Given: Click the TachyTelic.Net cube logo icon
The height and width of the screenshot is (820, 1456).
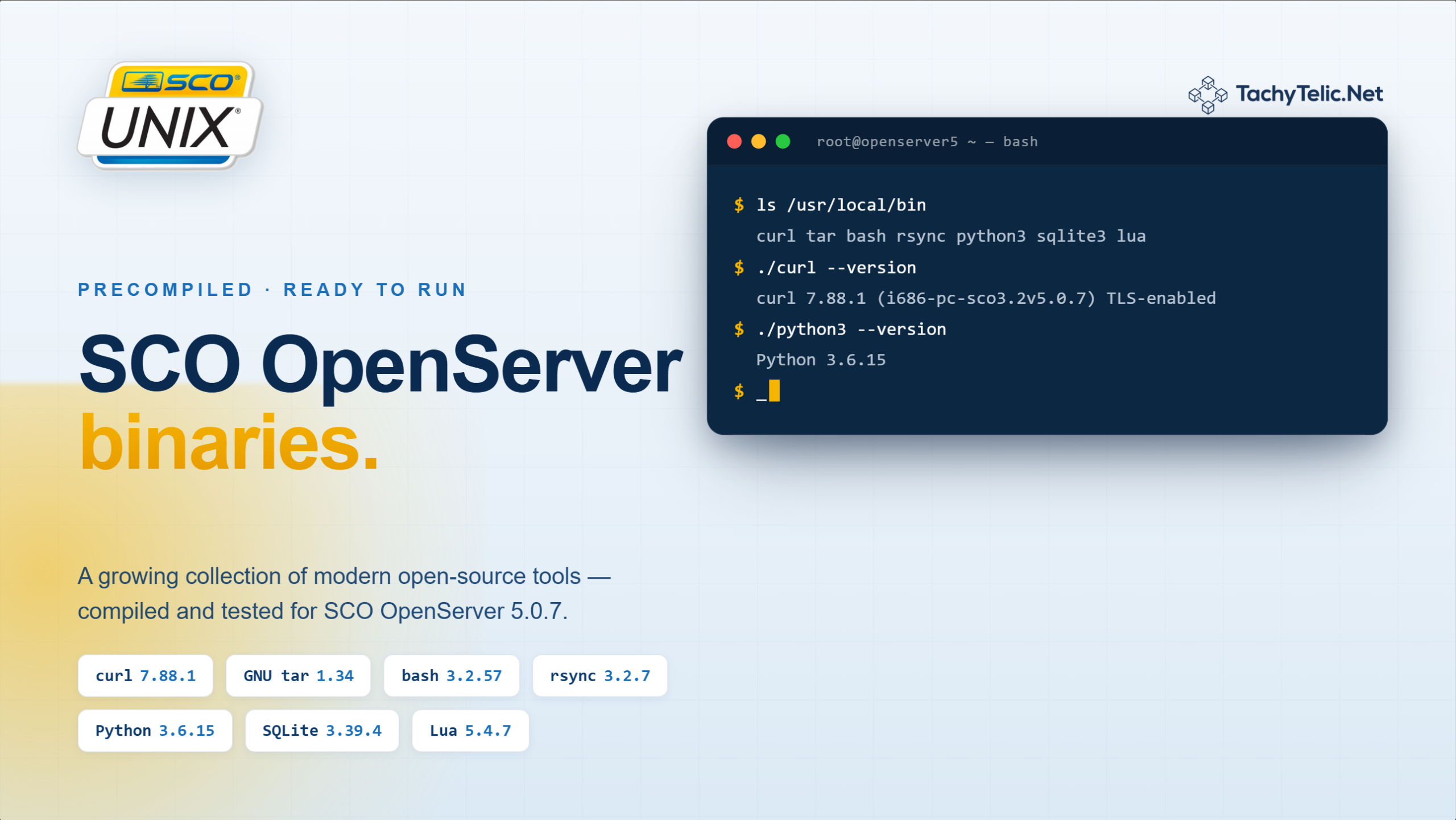Looking at the screenshot, I should click(x=1207, y=95).
